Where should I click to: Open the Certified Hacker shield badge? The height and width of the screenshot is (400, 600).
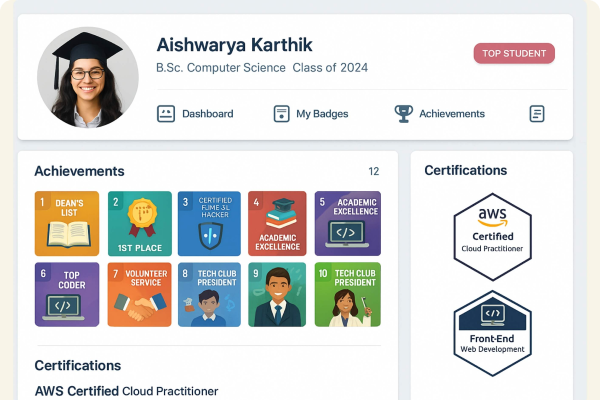209,223
